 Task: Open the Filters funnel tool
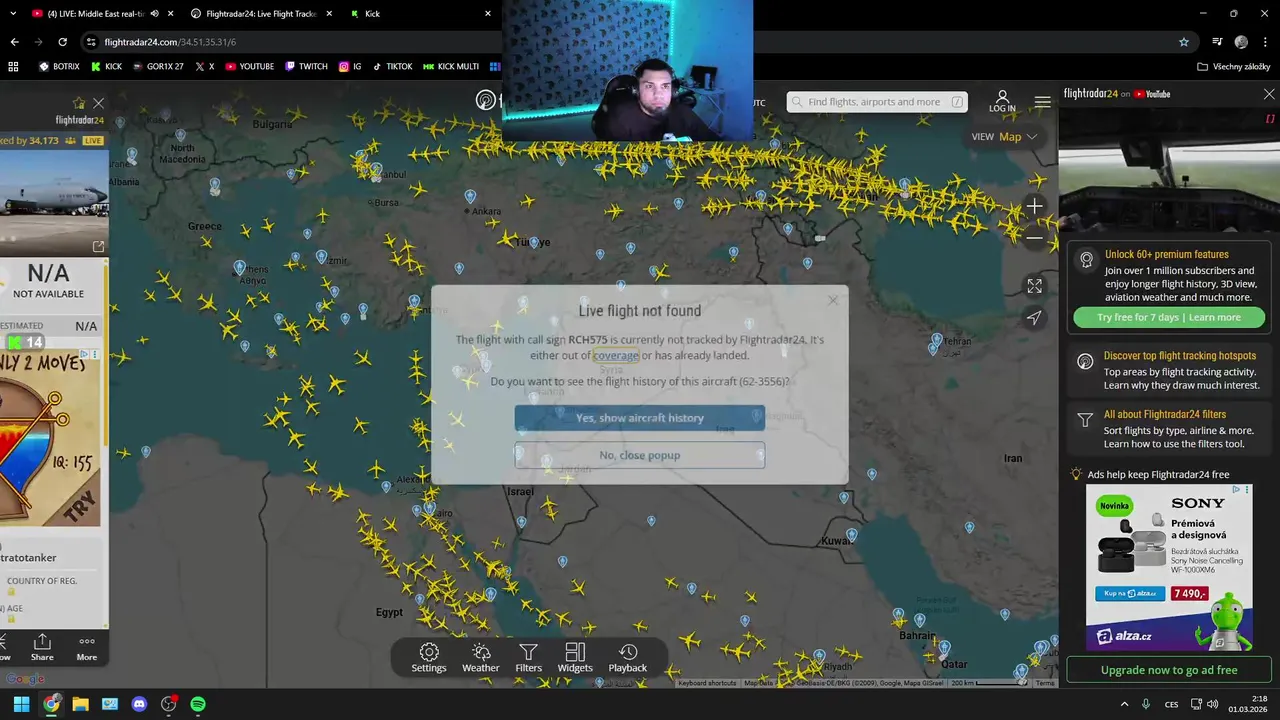[528, 657]
